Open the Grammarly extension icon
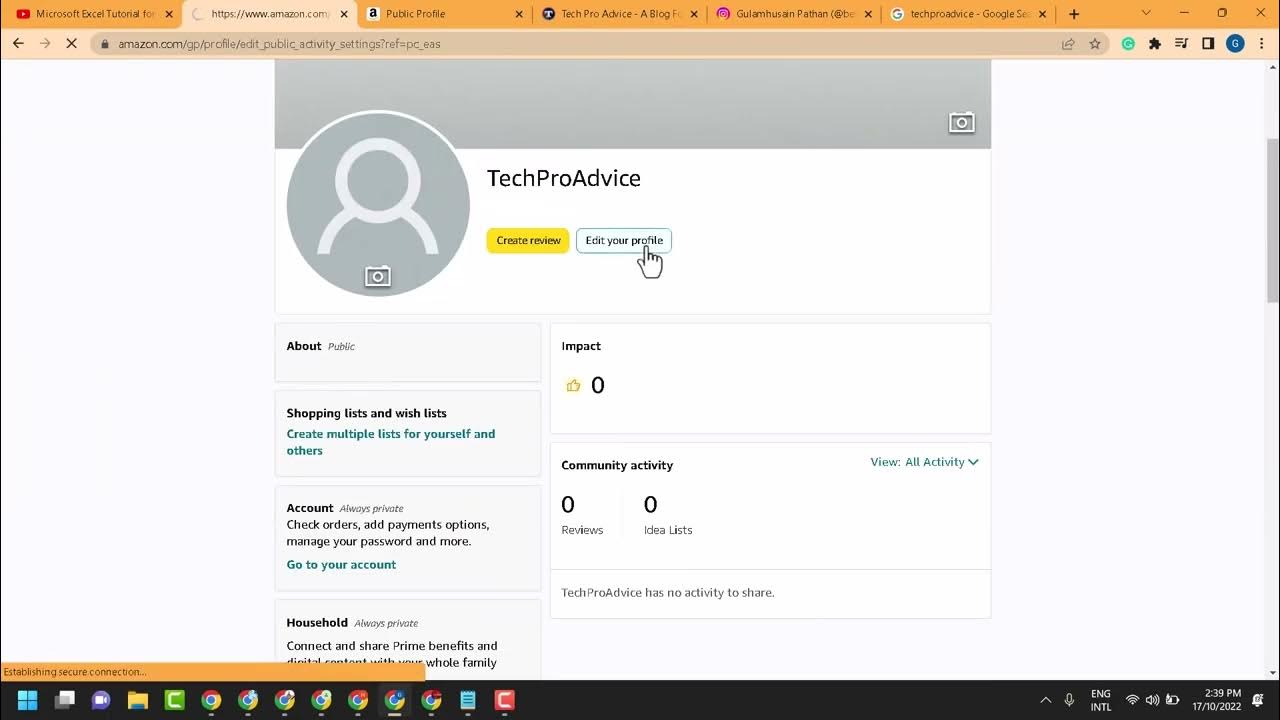 tap(1128, 44)
